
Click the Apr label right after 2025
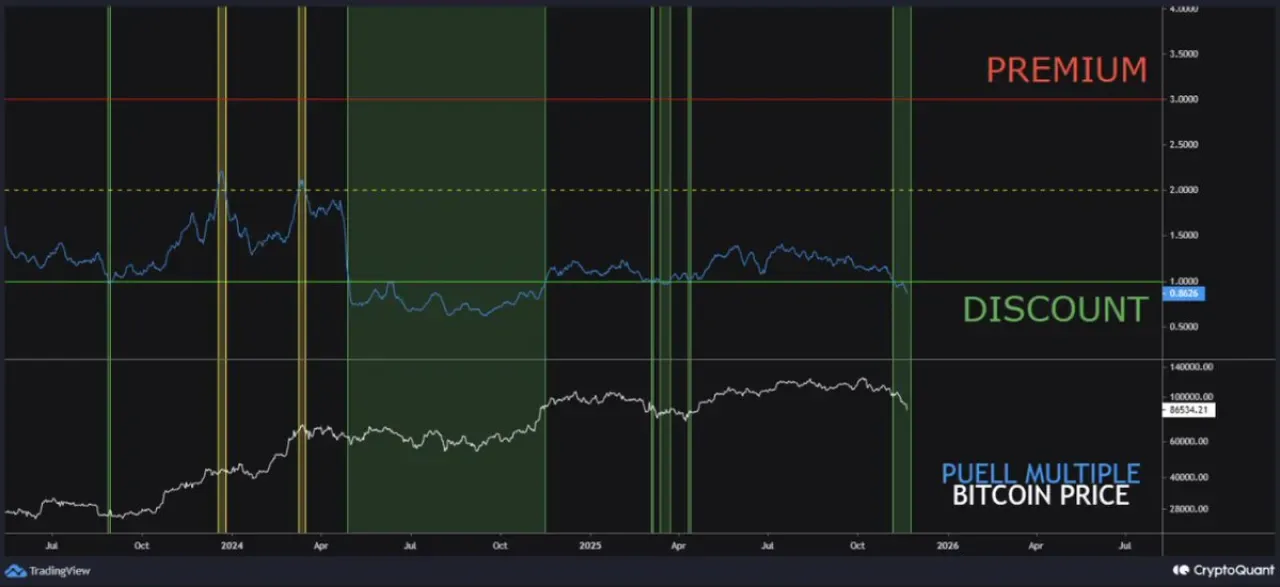coord(678,546)
